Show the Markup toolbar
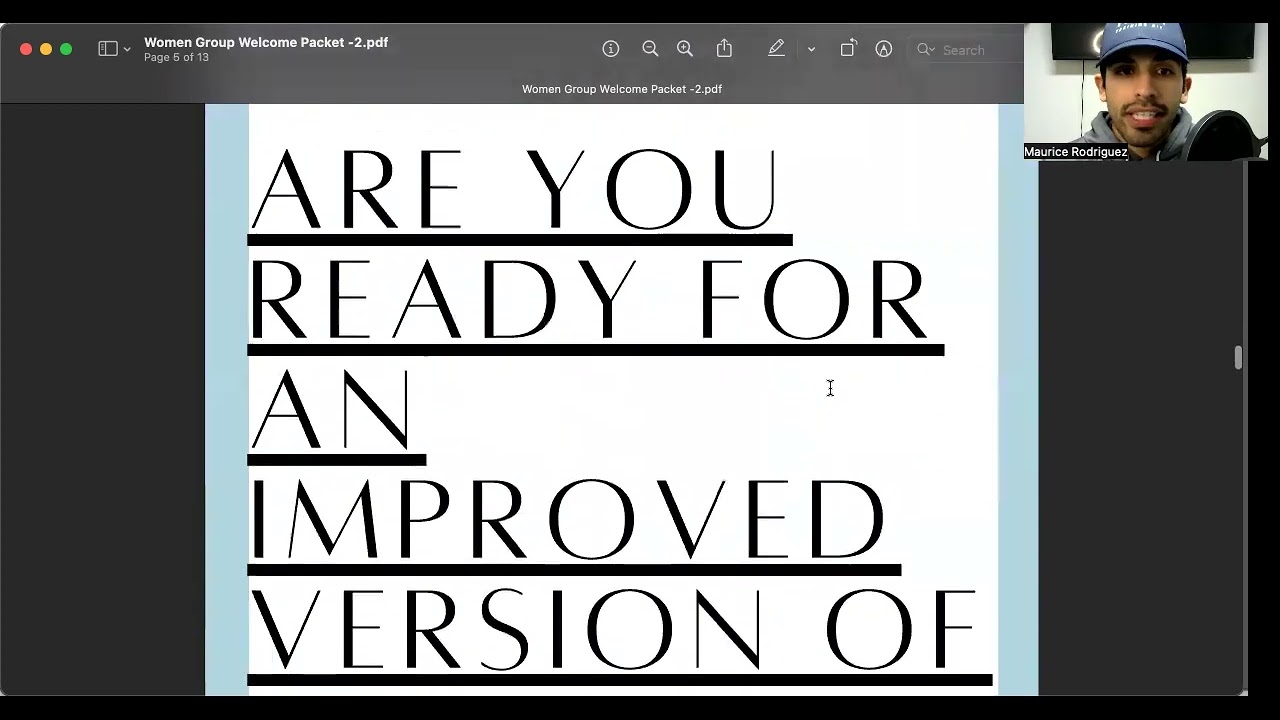 click(x=884, y=49)
